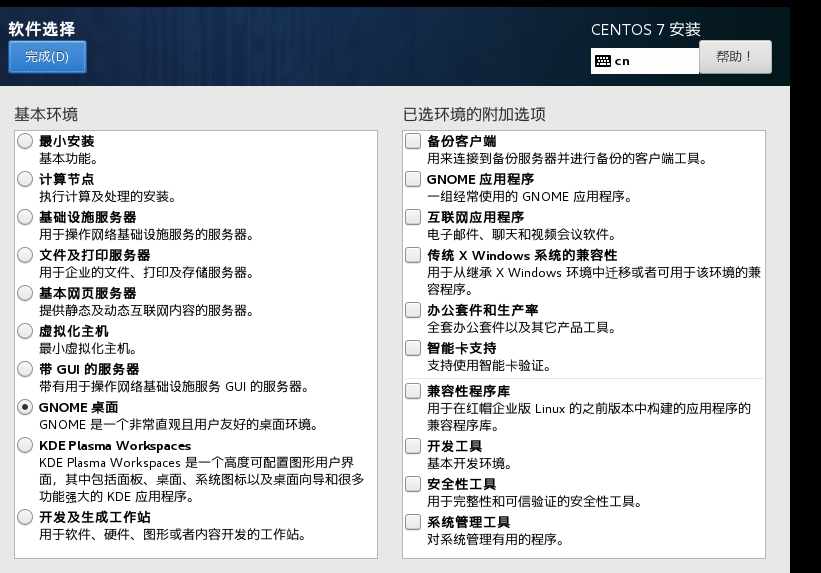Select the 虚拟化主机 radio button
This screenshot has width=821, height=573.
pyautogui.click(x=25, y=331)
